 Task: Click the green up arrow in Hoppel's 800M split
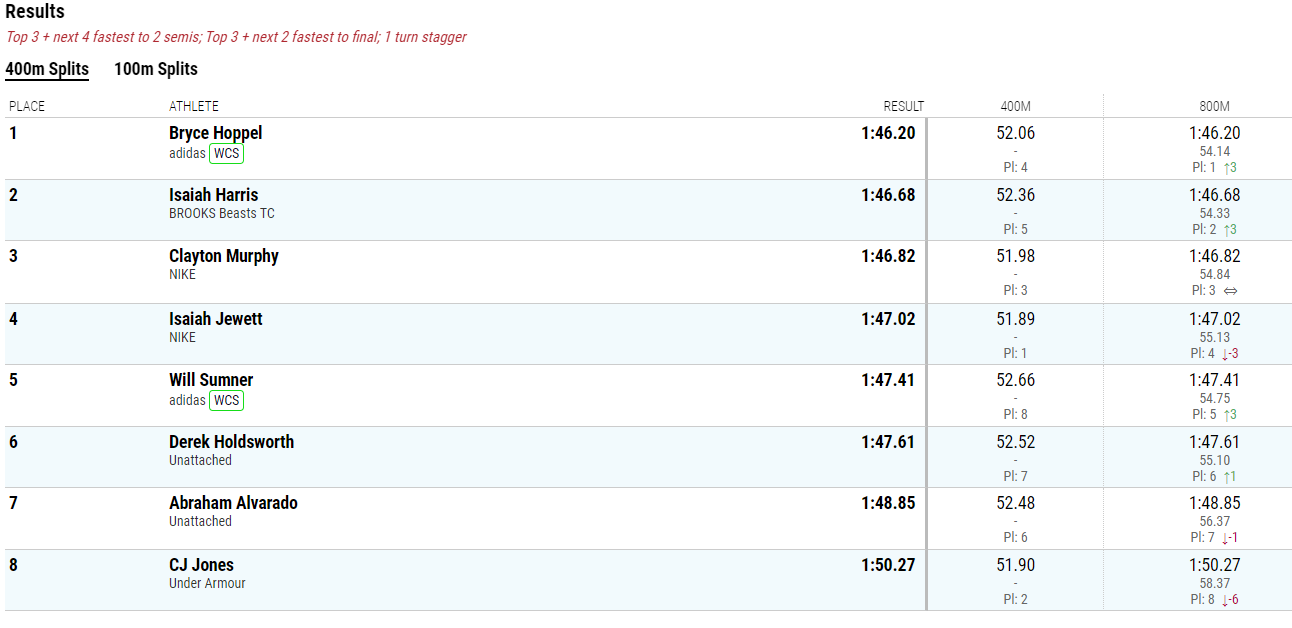point(1226,168)
